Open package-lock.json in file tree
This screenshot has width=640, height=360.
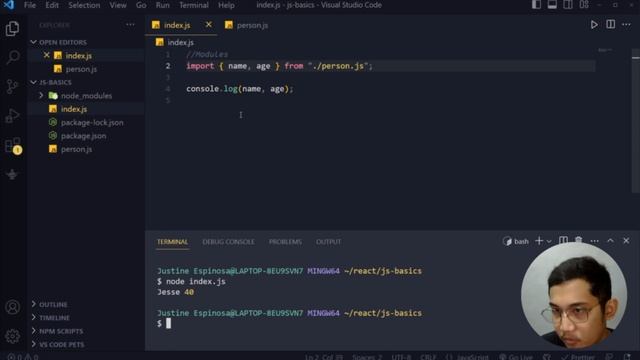pyautogui.click(x=92, y=122)
